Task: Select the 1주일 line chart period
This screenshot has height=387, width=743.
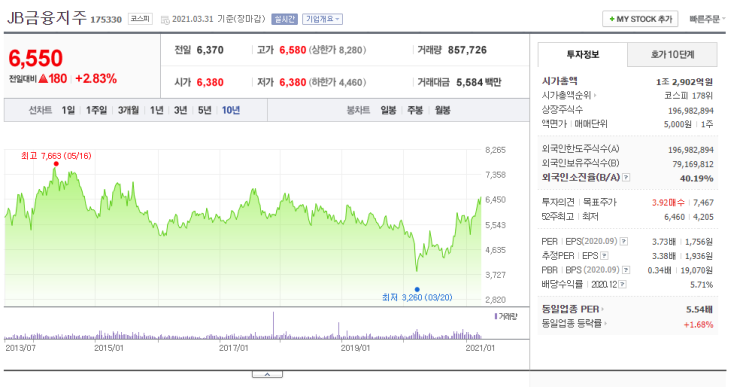Action: tap(96, 110)
